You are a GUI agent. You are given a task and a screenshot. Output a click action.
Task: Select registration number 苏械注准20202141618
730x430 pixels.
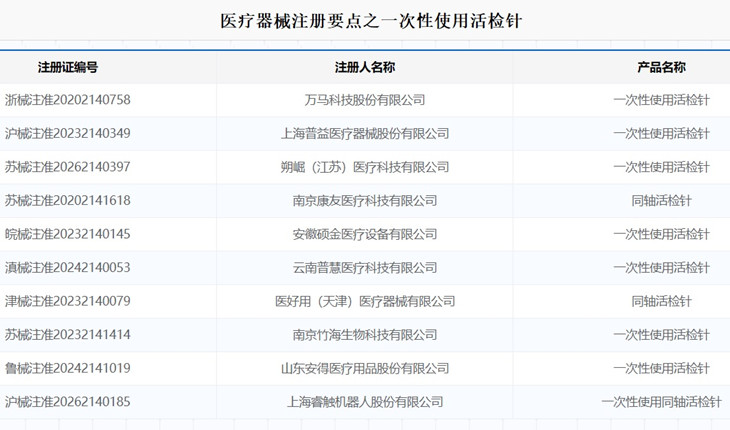point(68,200)
